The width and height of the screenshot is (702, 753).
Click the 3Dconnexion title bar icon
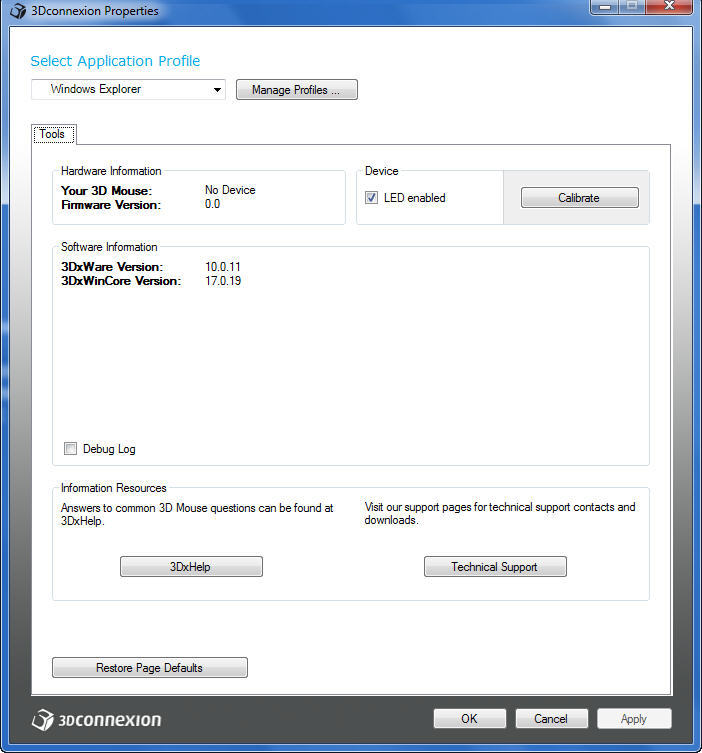[18, 11]
